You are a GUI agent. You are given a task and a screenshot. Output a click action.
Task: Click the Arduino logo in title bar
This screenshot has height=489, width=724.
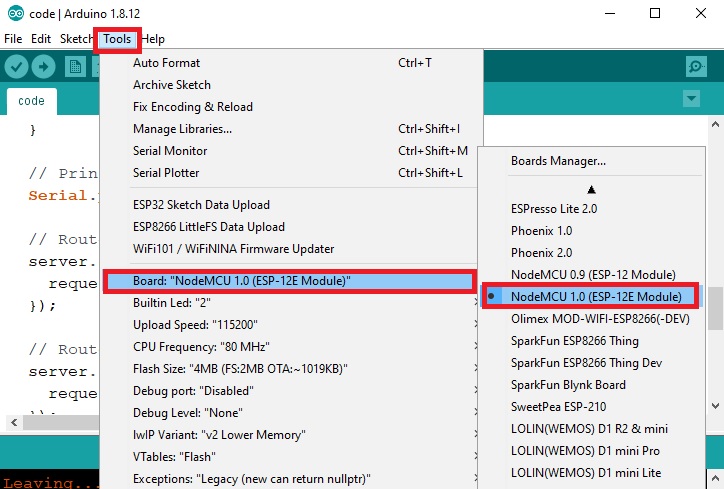click(x=16, y=13)
